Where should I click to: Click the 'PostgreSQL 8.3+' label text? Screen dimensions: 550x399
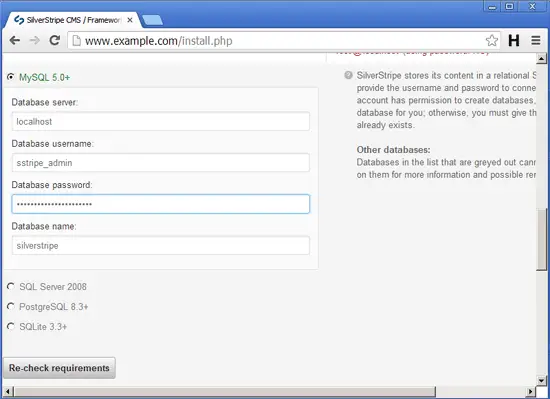pyautogui.click(x=54, y=307)
